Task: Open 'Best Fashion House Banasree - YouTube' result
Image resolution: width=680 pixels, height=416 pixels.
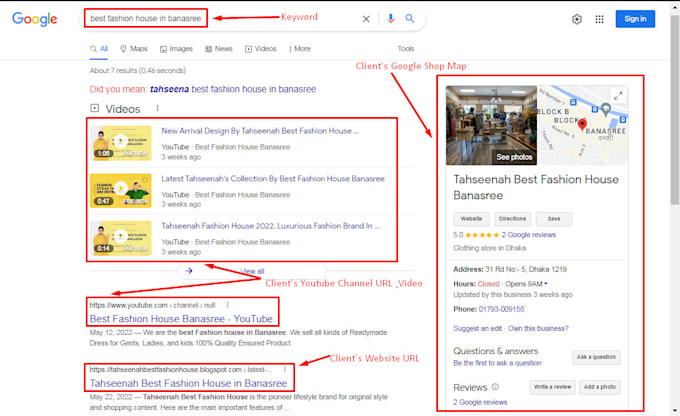Action: (x=181, y=319)
